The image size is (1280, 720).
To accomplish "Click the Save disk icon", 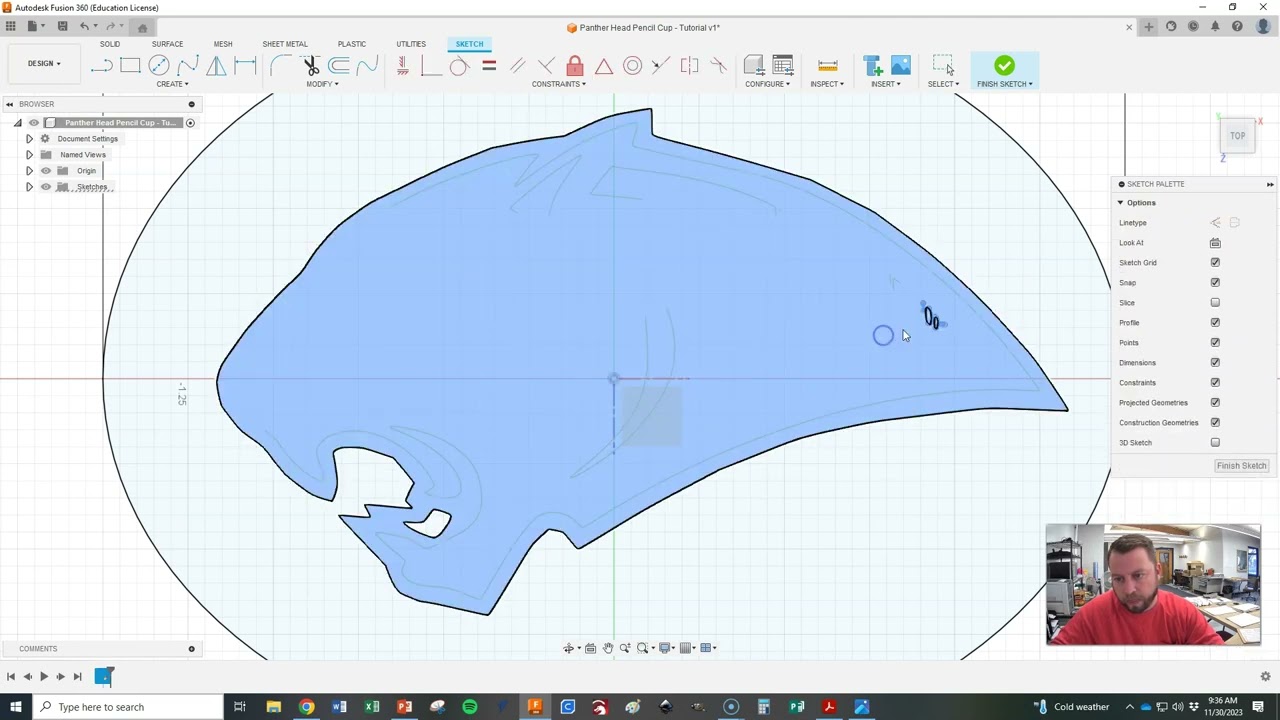I will (62, 27).
